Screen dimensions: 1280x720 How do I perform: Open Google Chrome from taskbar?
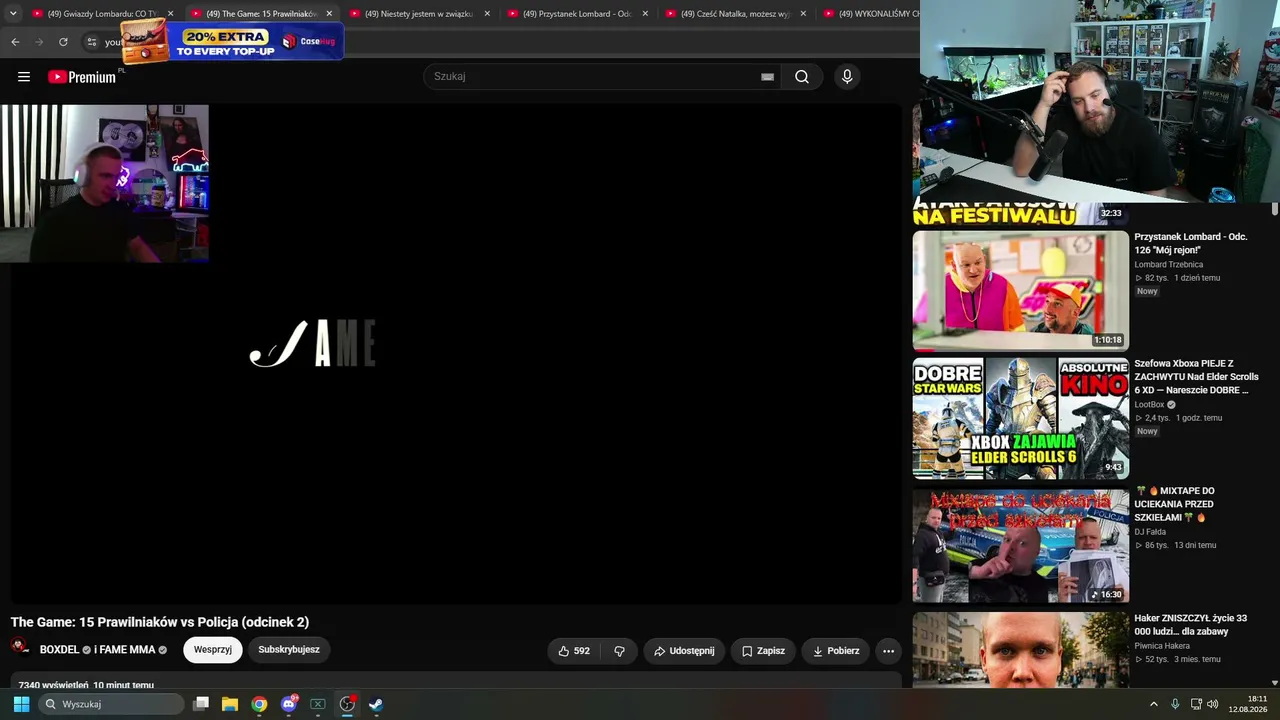(x=259, y=704)
